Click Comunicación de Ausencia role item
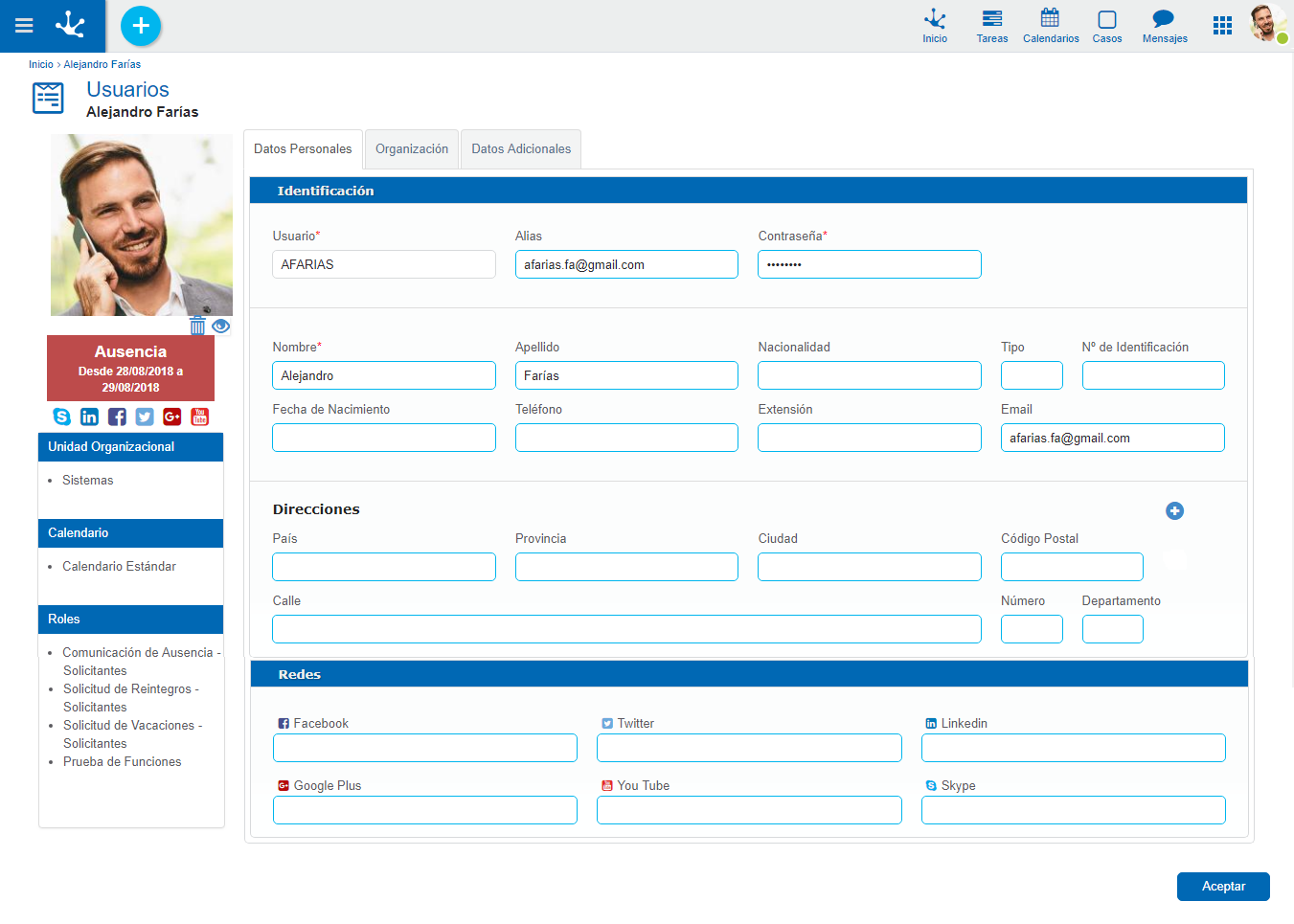This screenshot has height=924, width=1294. pos(142,662)
